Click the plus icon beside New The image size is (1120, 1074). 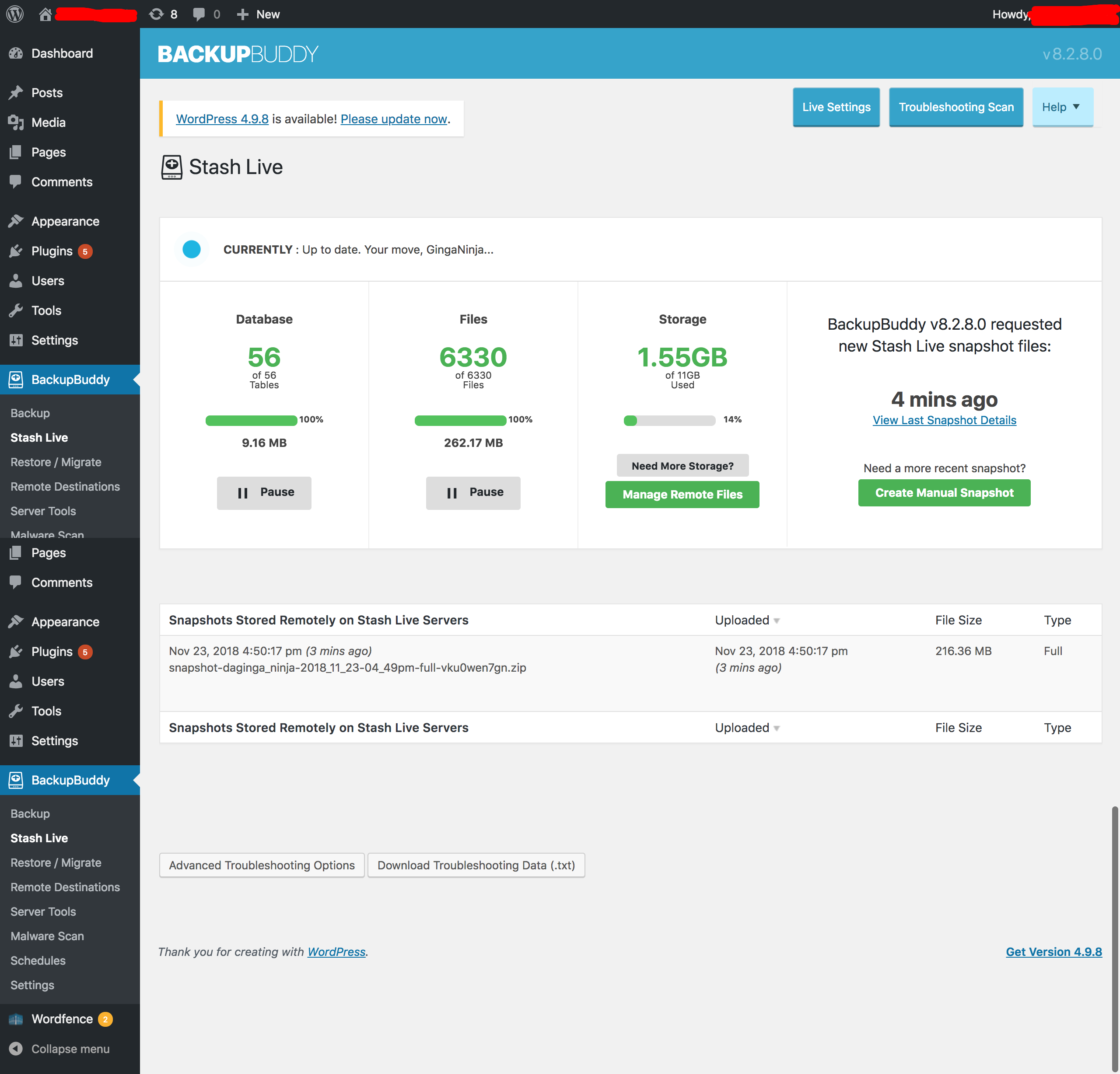click(242, 14)
